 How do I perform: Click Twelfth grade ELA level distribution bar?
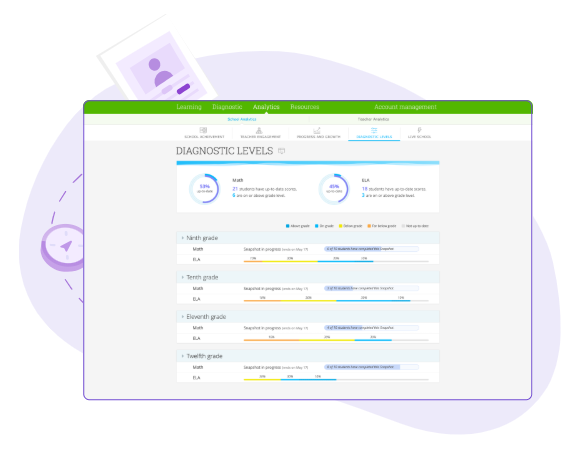(336, 379)
